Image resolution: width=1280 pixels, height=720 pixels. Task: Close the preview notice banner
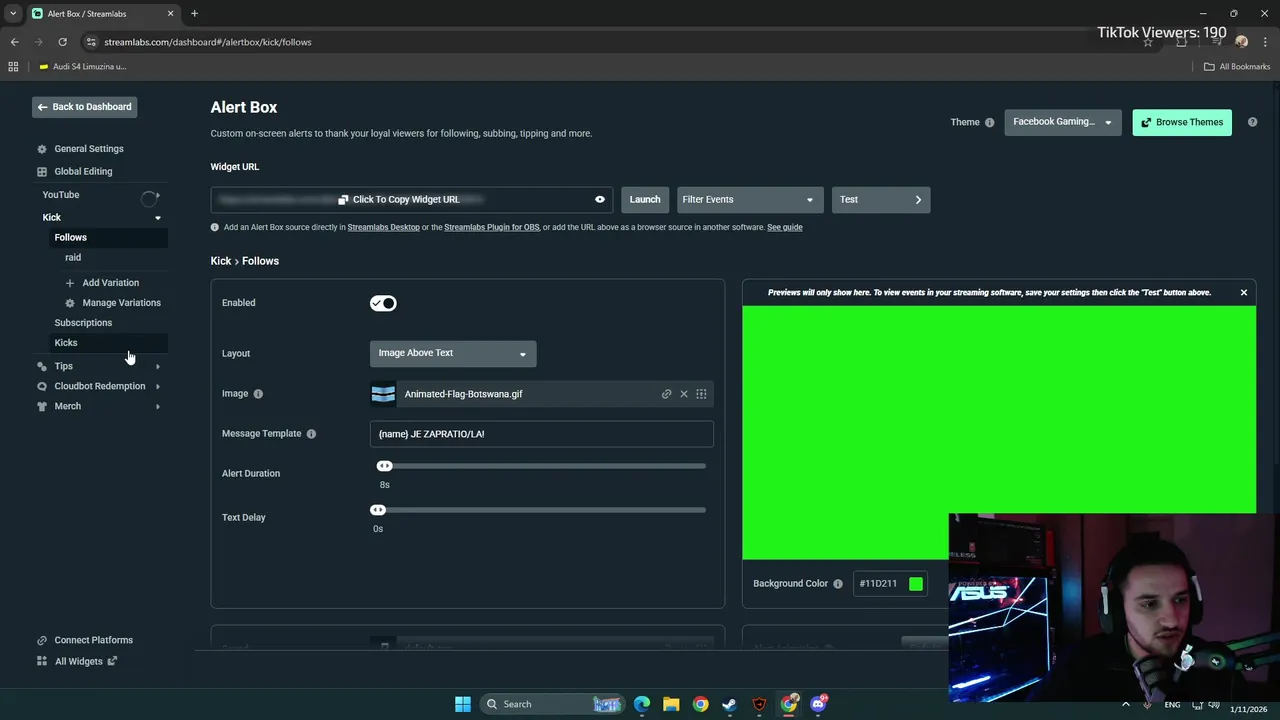click(x=1244, y=292)
